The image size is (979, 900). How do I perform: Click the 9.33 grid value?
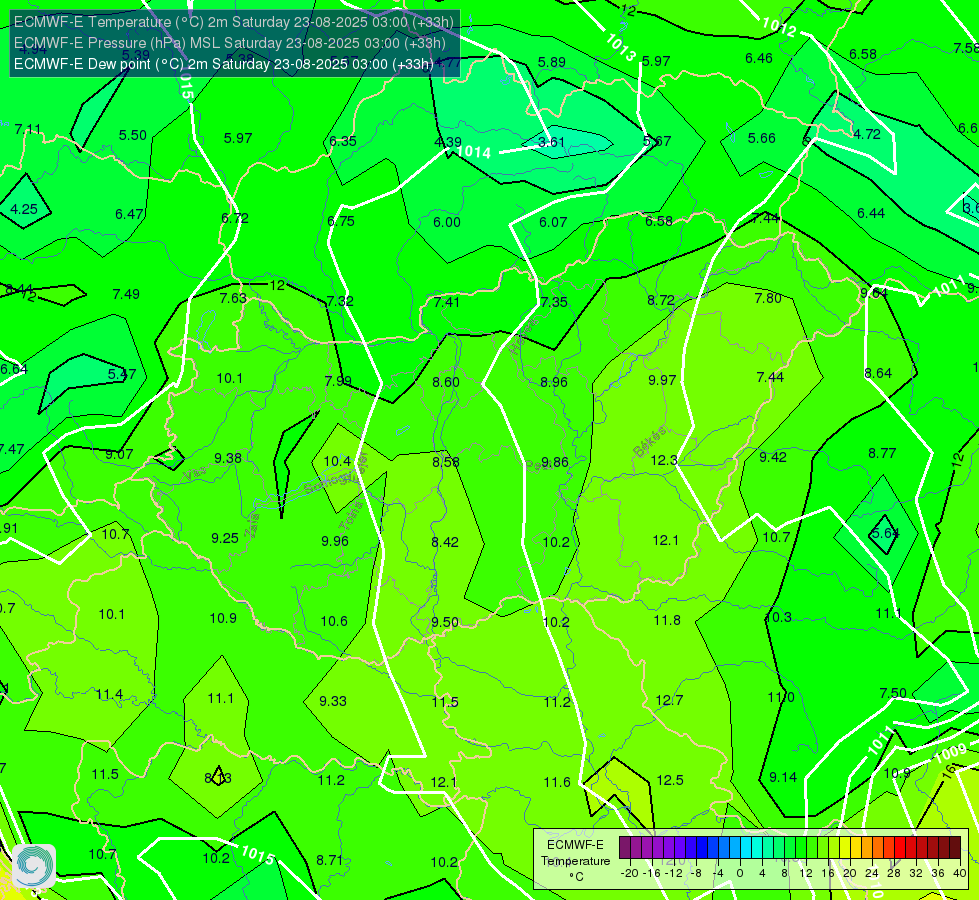coord(333,701)
